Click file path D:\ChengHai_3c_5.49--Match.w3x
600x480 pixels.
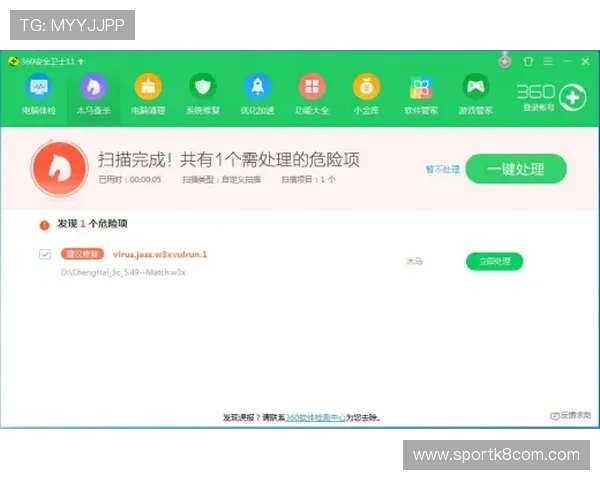(123, 273)
